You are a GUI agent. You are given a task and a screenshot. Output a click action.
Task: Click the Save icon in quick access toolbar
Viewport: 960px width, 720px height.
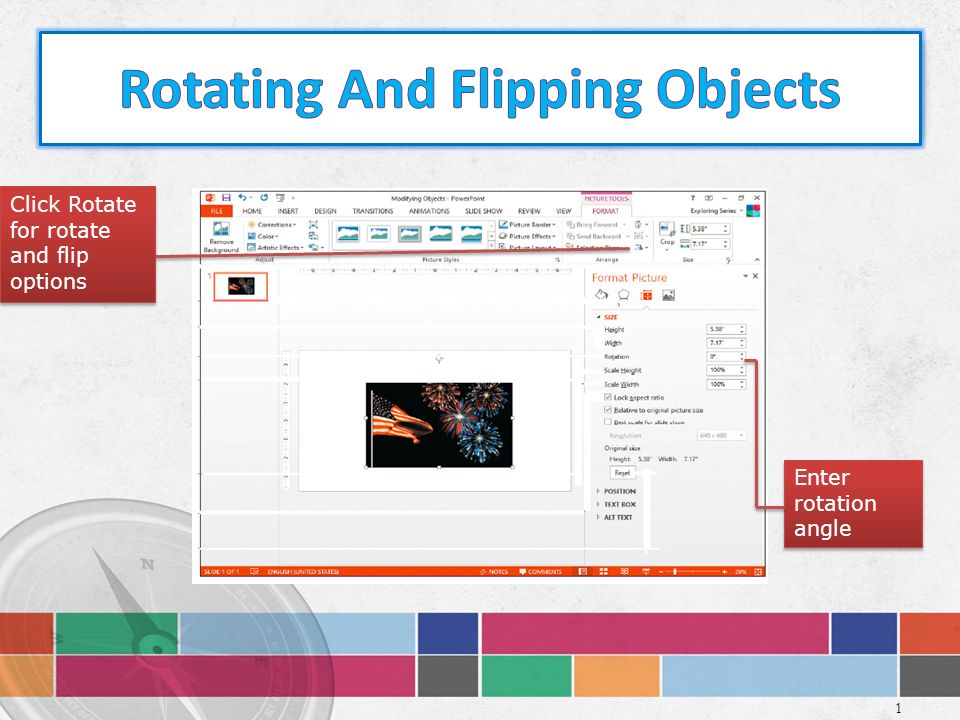(226, 198)
